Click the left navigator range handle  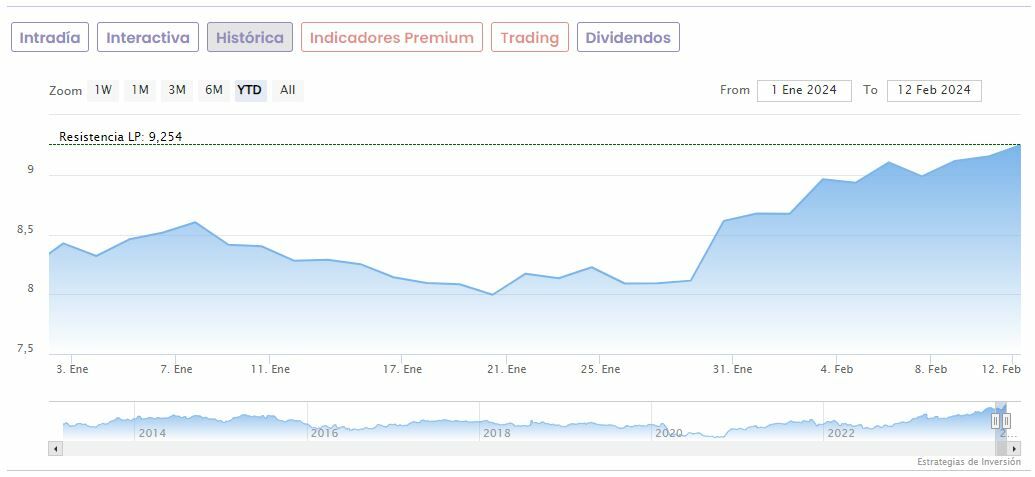[x=995, y=421]
